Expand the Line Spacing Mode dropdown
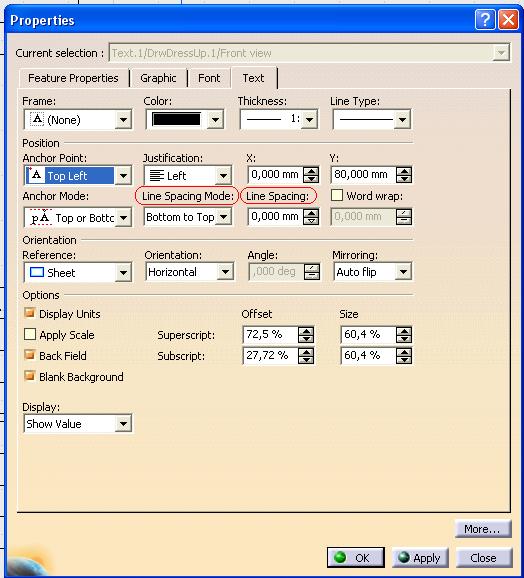The image size is (524, 578). point(224,217)
